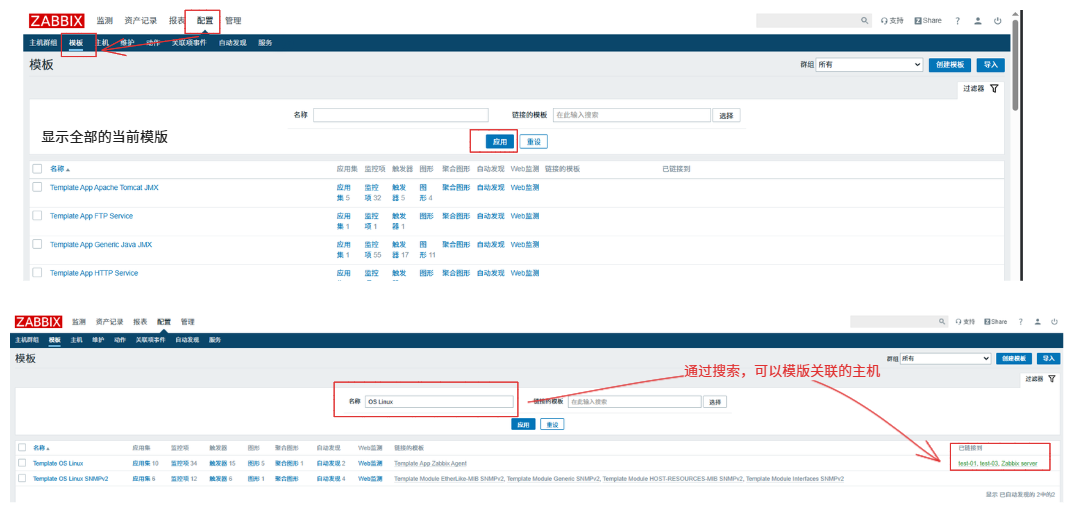Click 创建模板 button on OS Linux search page
Image resolution: width=1073 pixels, height=512 pixels.
1013,358
